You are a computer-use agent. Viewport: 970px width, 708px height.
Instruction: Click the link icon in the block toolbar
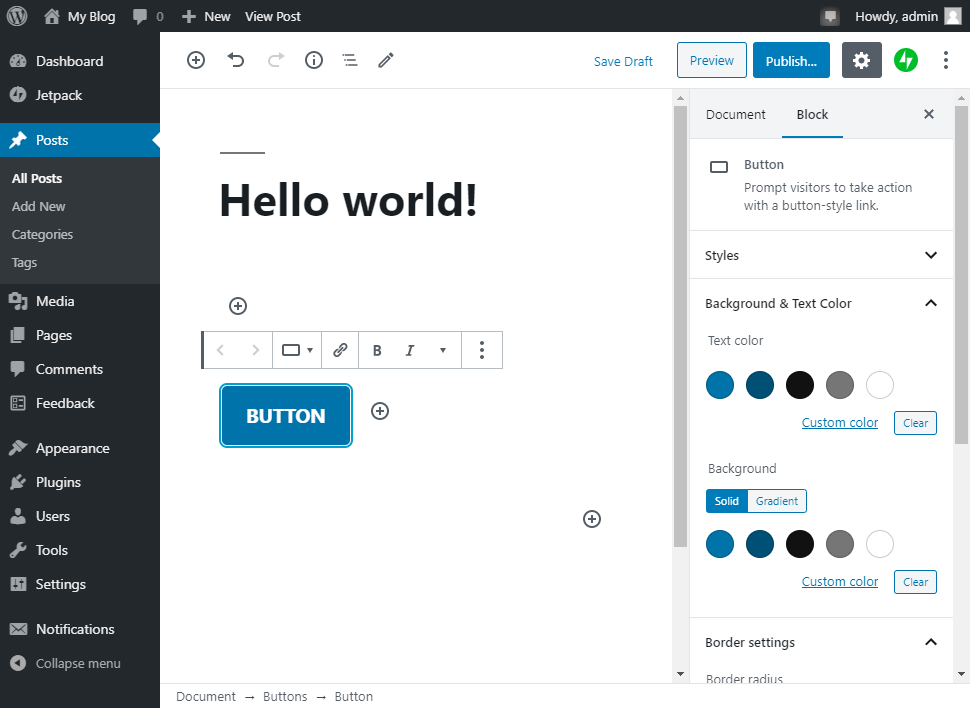[x=340, y=350]
